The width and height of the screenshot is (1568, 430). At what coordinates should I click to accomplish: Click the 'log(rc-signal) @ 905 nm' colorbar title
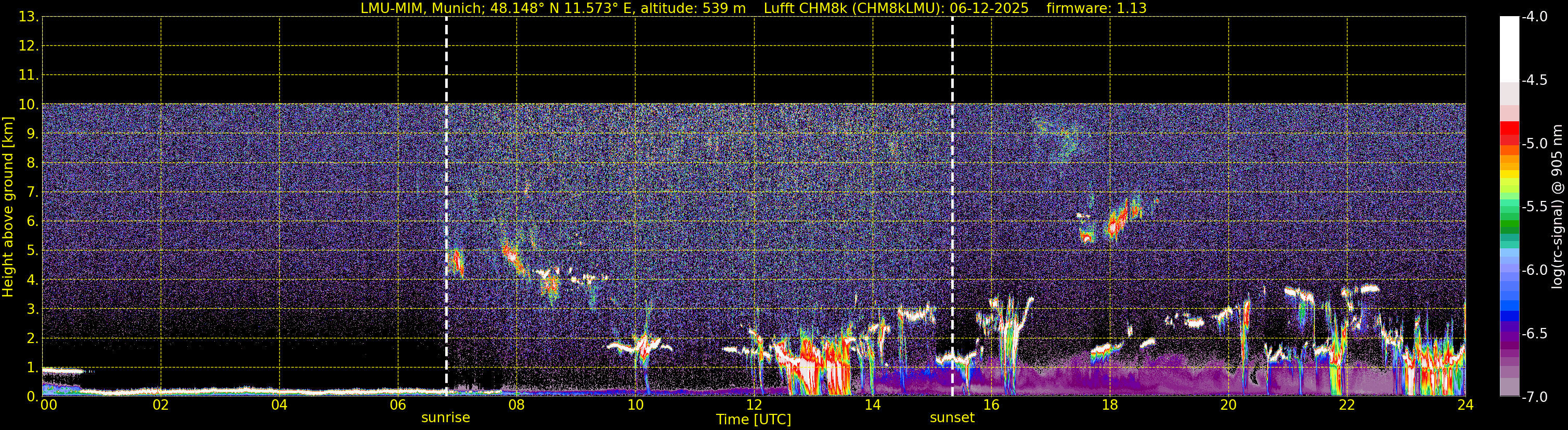1557,207
